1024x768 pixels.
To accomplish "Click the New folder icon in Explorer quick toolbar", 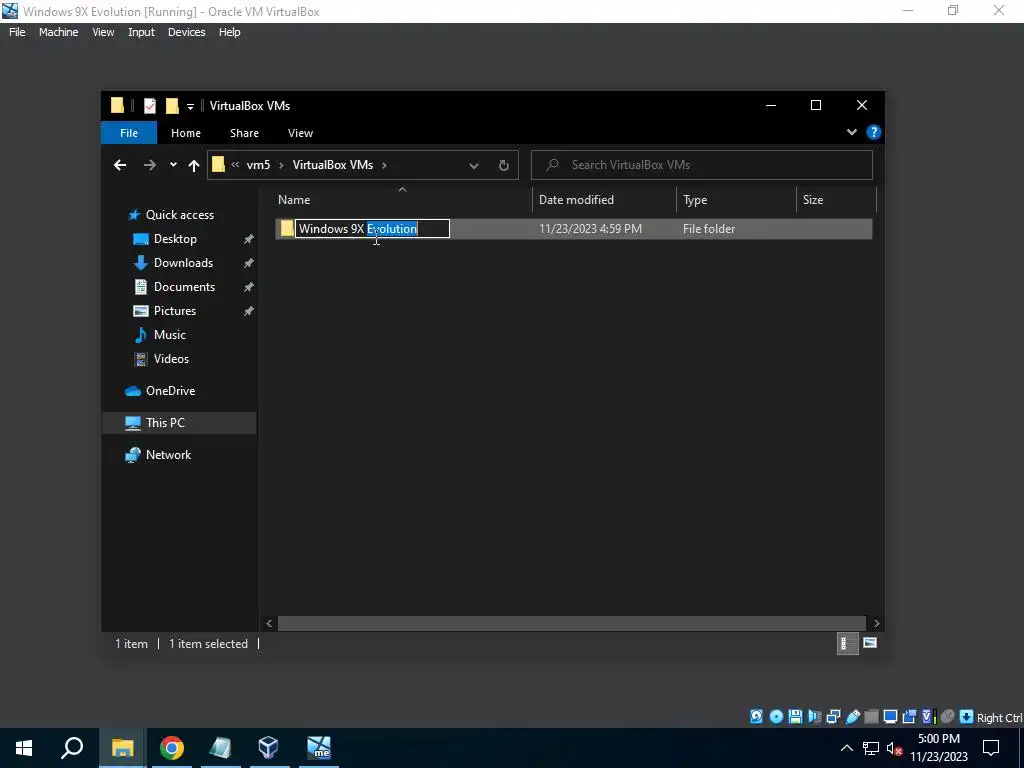I will pyautogui.click(x=172, y=106).
